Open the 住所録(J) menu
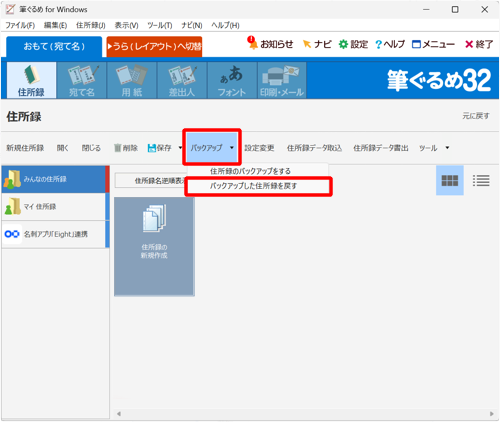Image resolution: width=500 pixels, height=422 pixels. (91, 25)
